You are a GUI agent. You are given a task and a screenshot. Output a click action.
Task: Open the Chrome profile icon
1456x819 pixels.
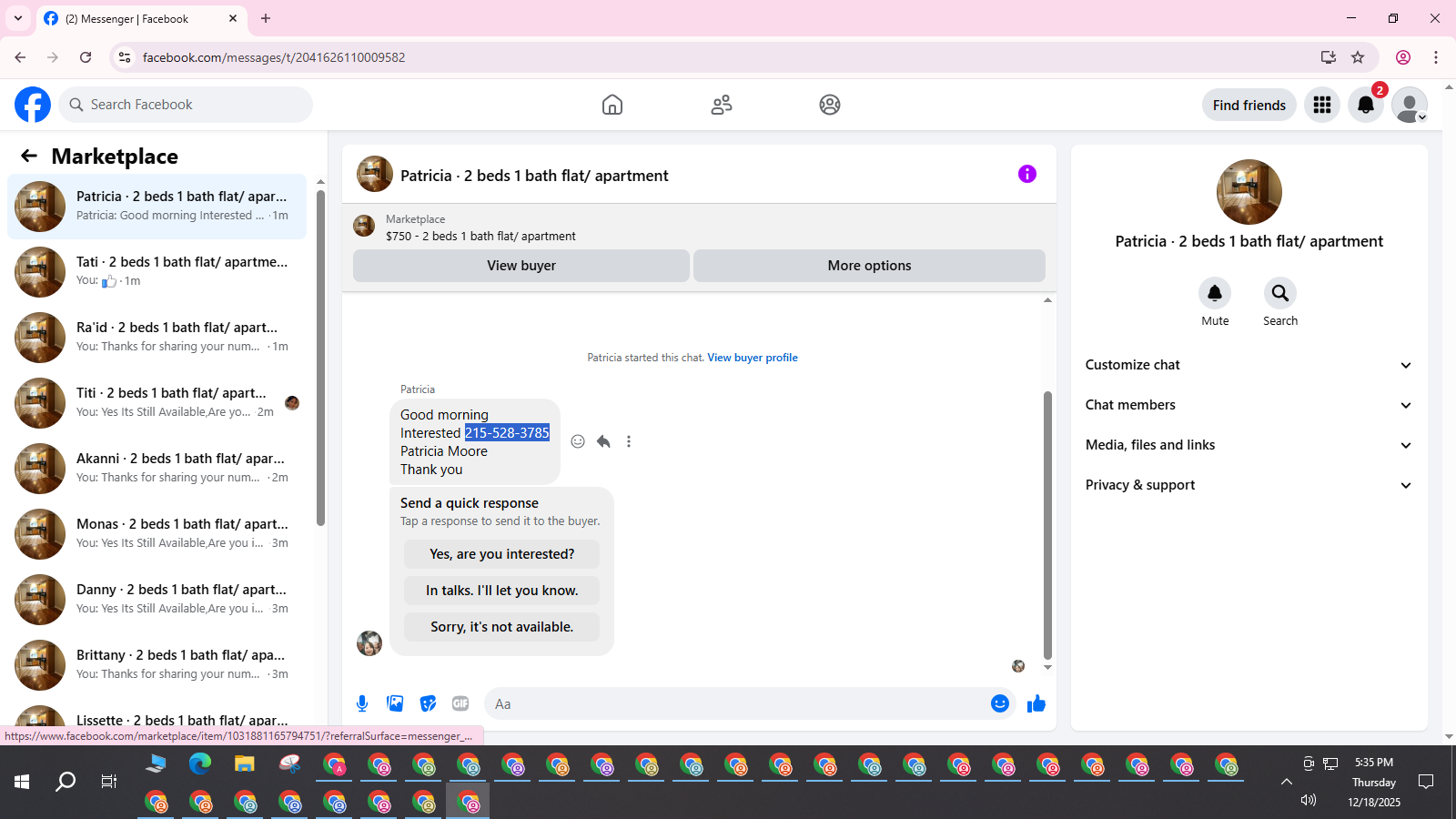coord(1403,57)
